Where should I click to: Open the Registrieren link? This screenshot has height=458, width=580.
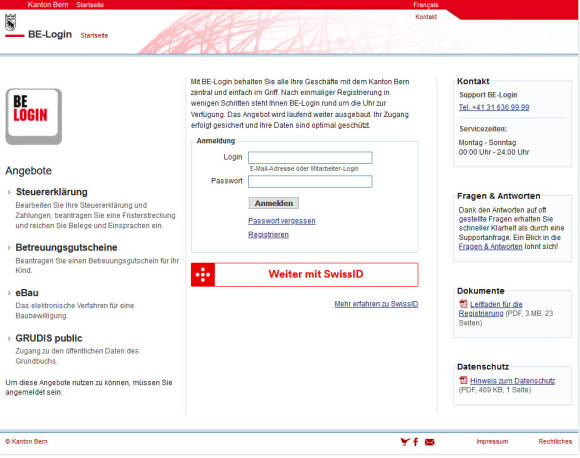268,235
